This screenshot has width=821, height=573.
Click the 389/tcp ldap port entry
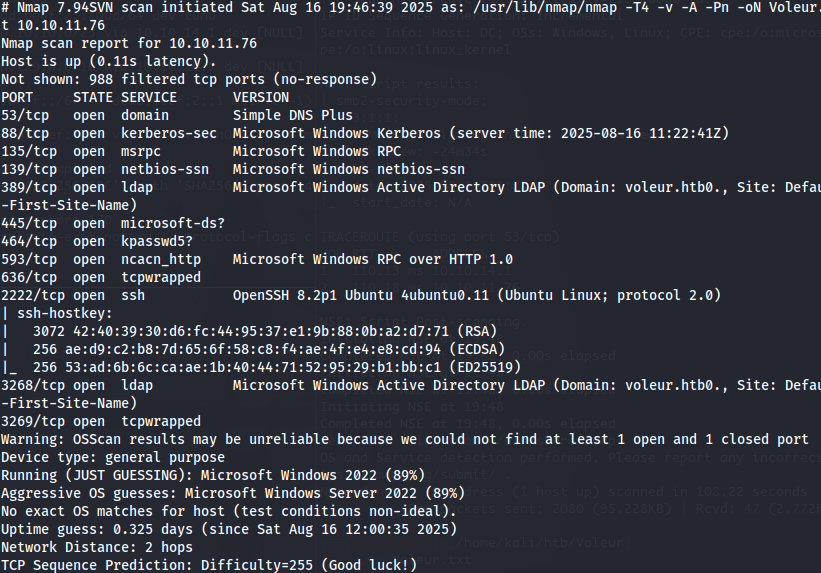410,188
